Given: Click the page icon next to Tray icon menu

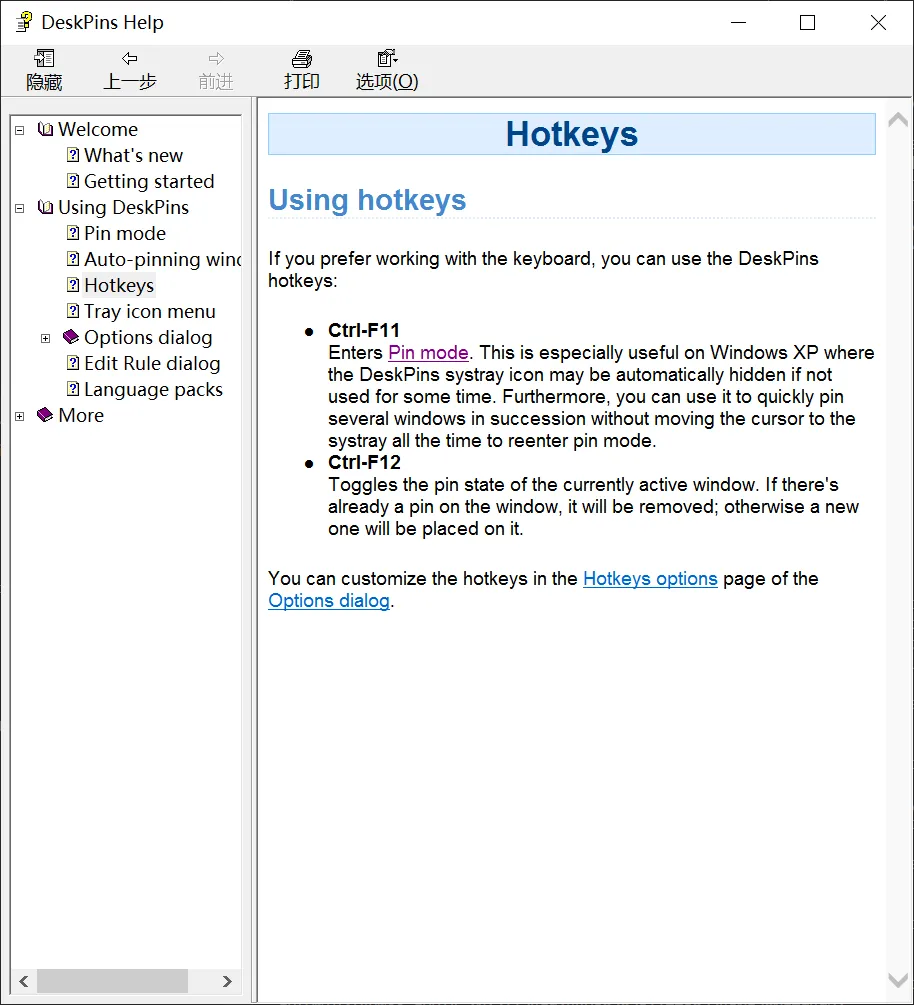Looking at the screenshot, I should [73, 311].
